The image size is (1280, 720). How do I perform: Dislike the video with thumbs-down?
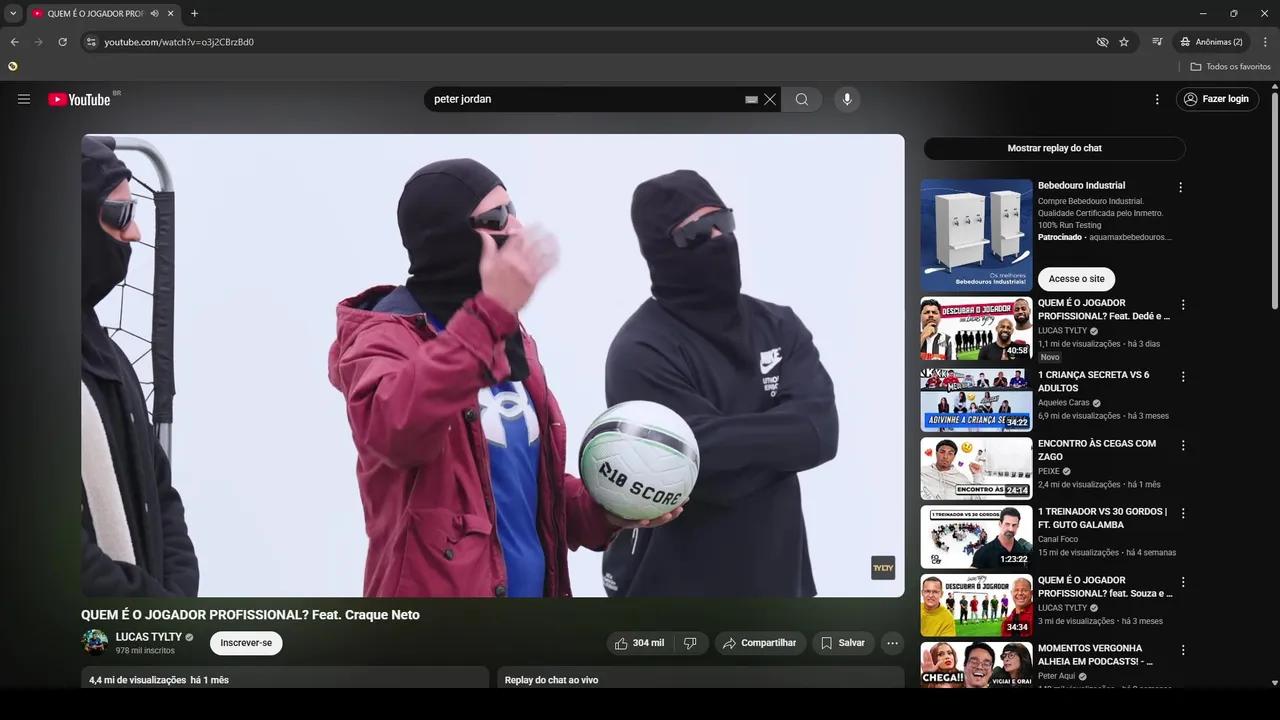tap(690, 643)
